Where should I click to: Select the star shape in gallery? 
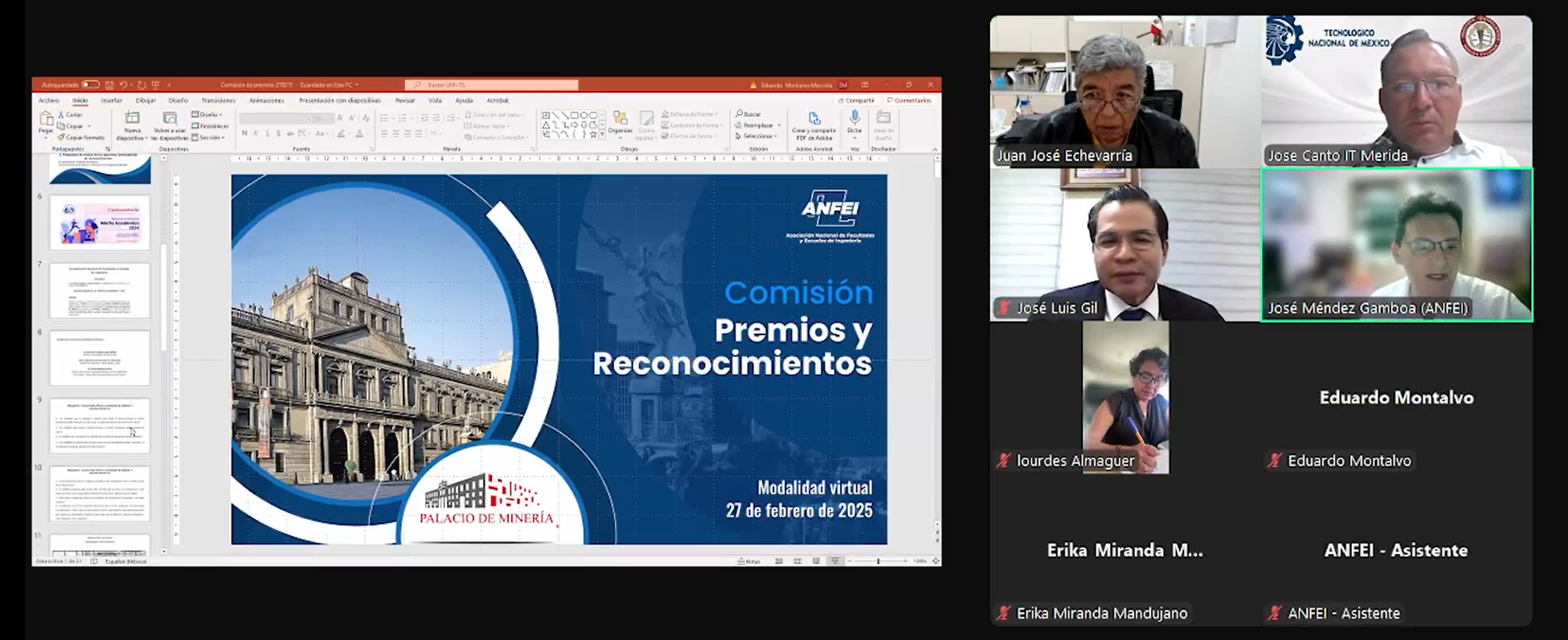click(x=592, y=134)
